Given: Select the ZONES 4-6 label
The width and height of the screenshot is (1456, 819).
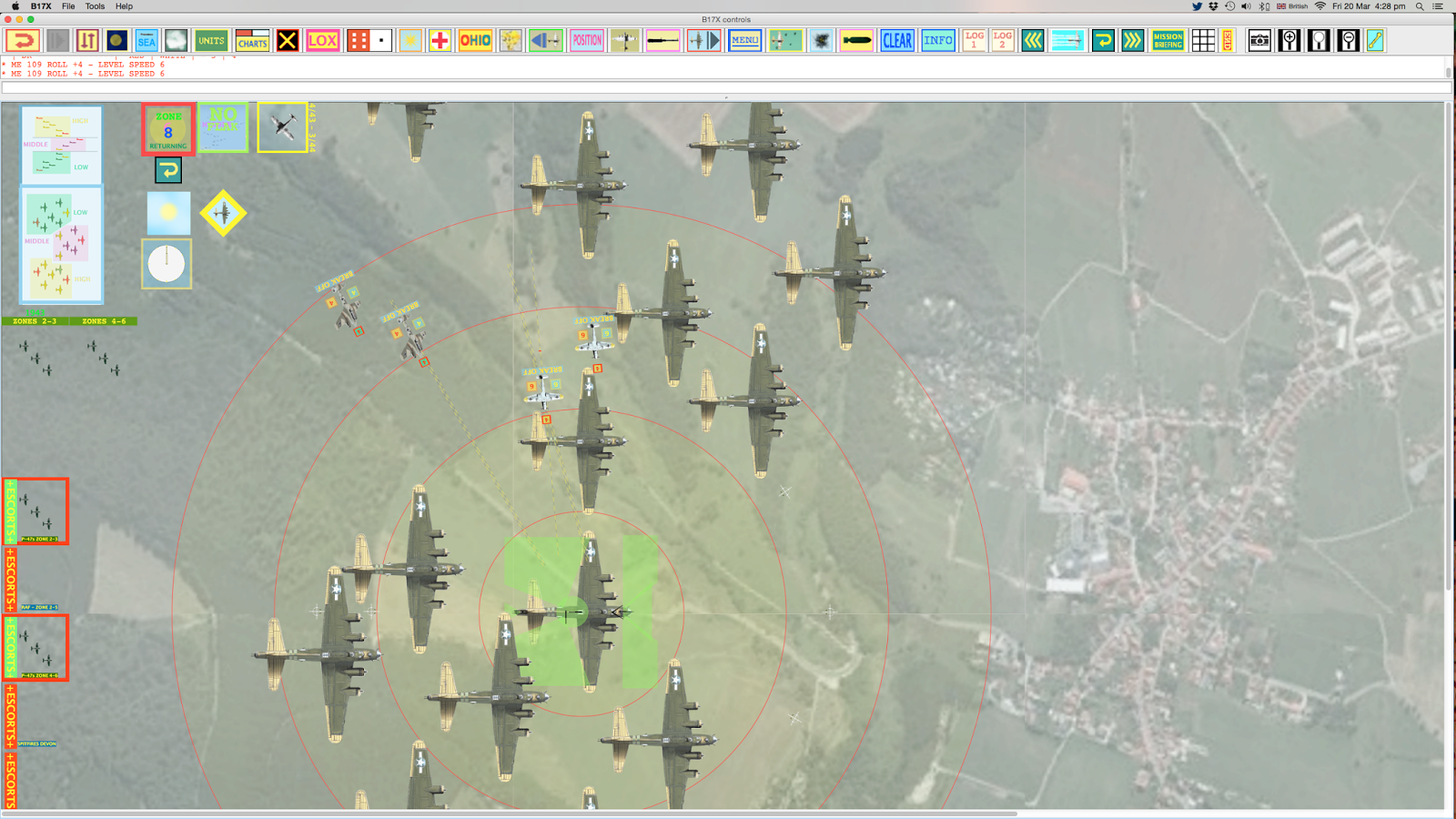Looking at the screenshot, I should 104,321.
